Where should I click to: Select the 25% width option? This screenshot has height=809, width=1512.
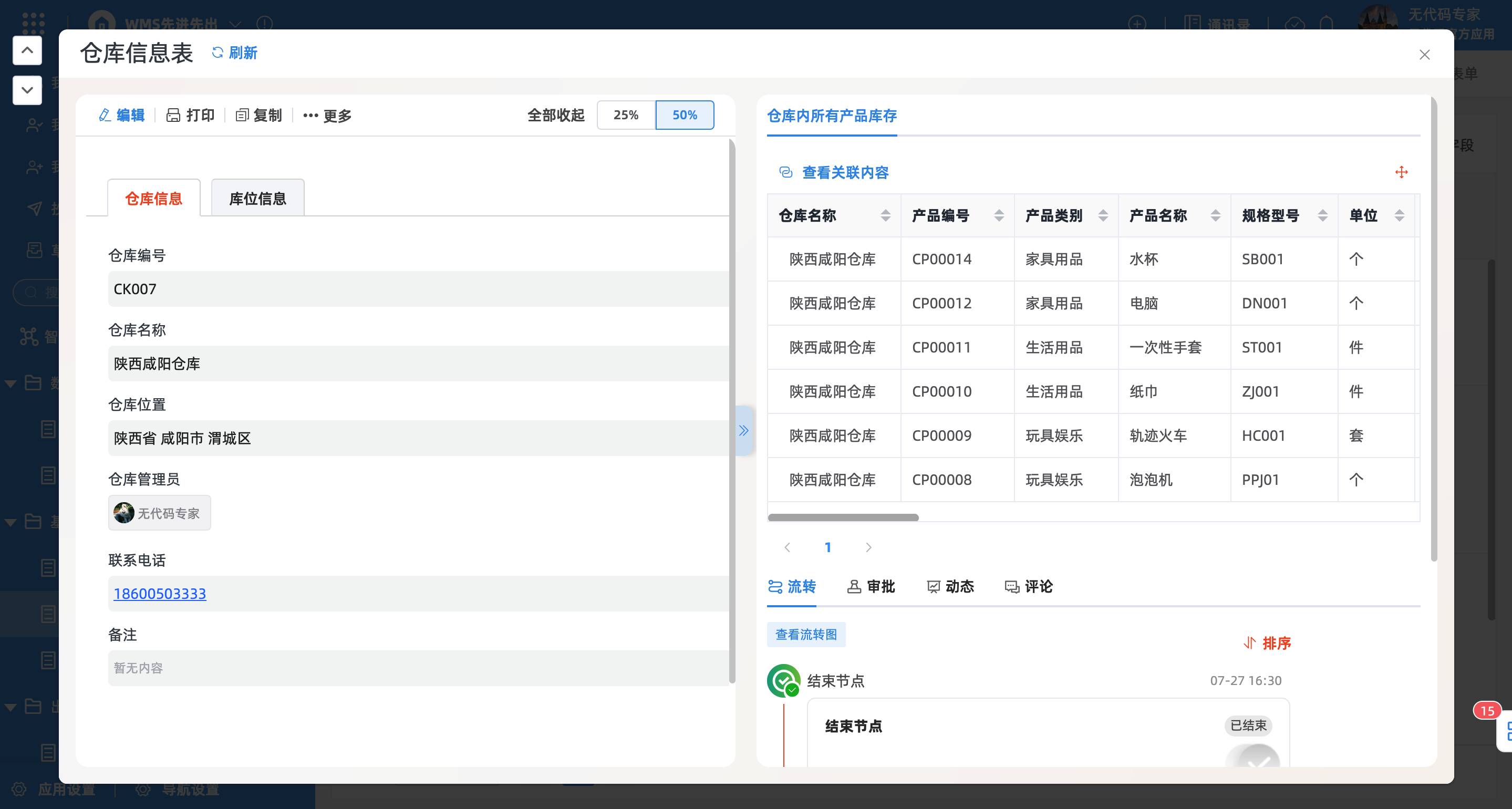tap(626, 115)
